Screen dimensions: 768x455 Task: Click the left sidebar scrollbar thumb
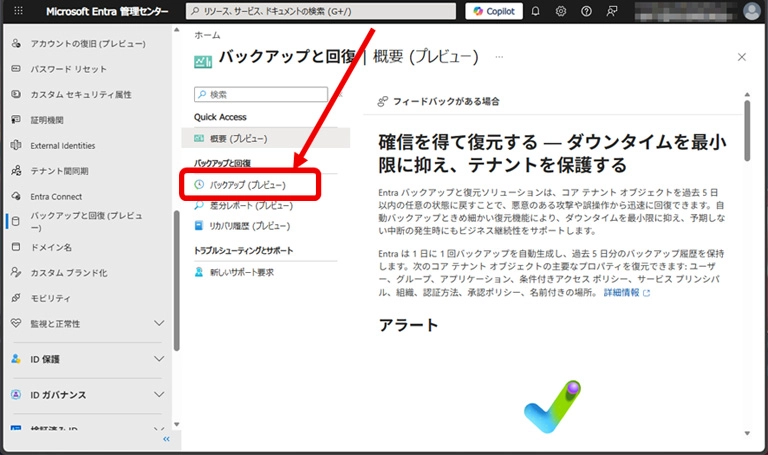pos(177,281)
